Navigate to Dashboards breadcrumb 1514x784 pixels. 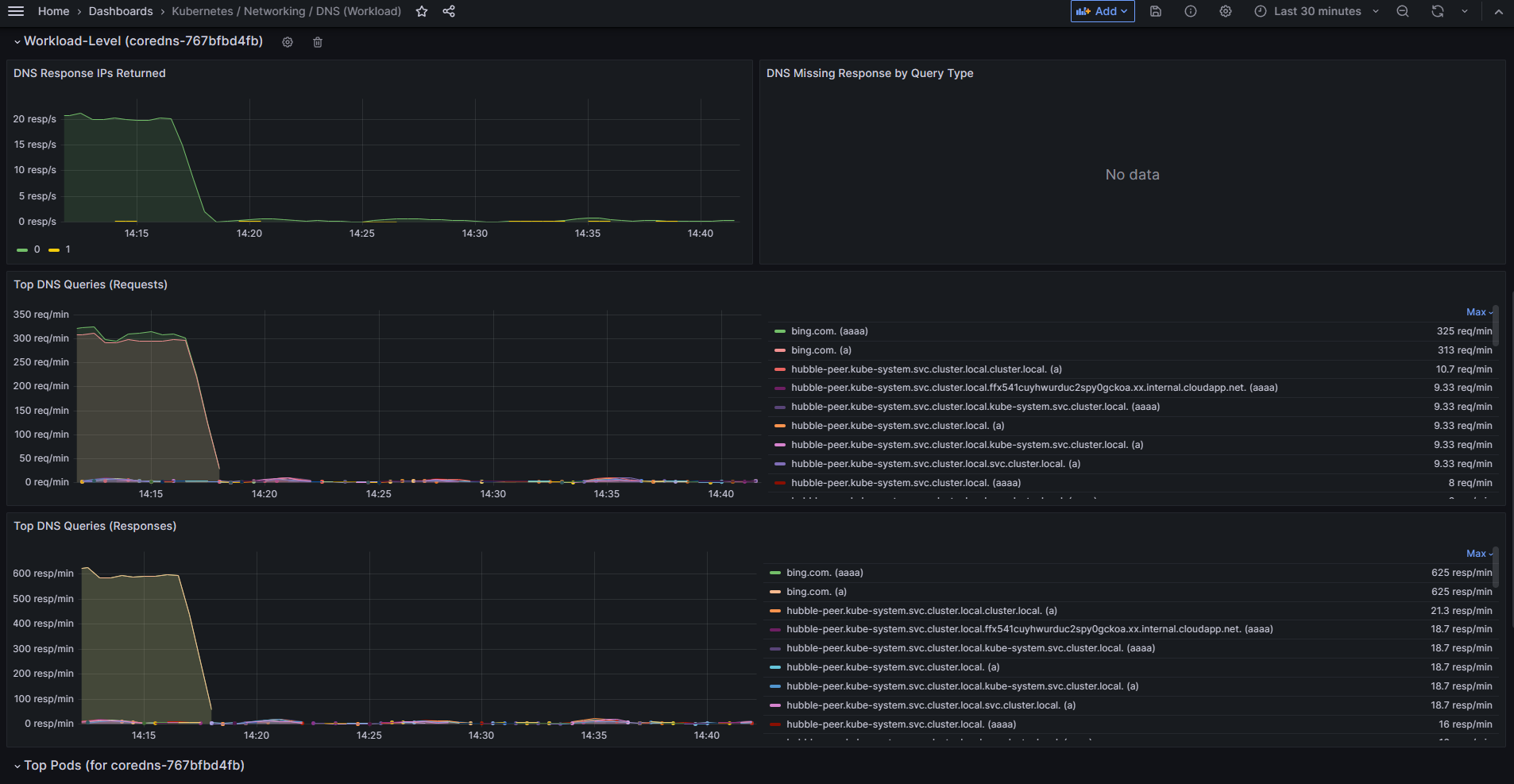click(x=121, y=11)
